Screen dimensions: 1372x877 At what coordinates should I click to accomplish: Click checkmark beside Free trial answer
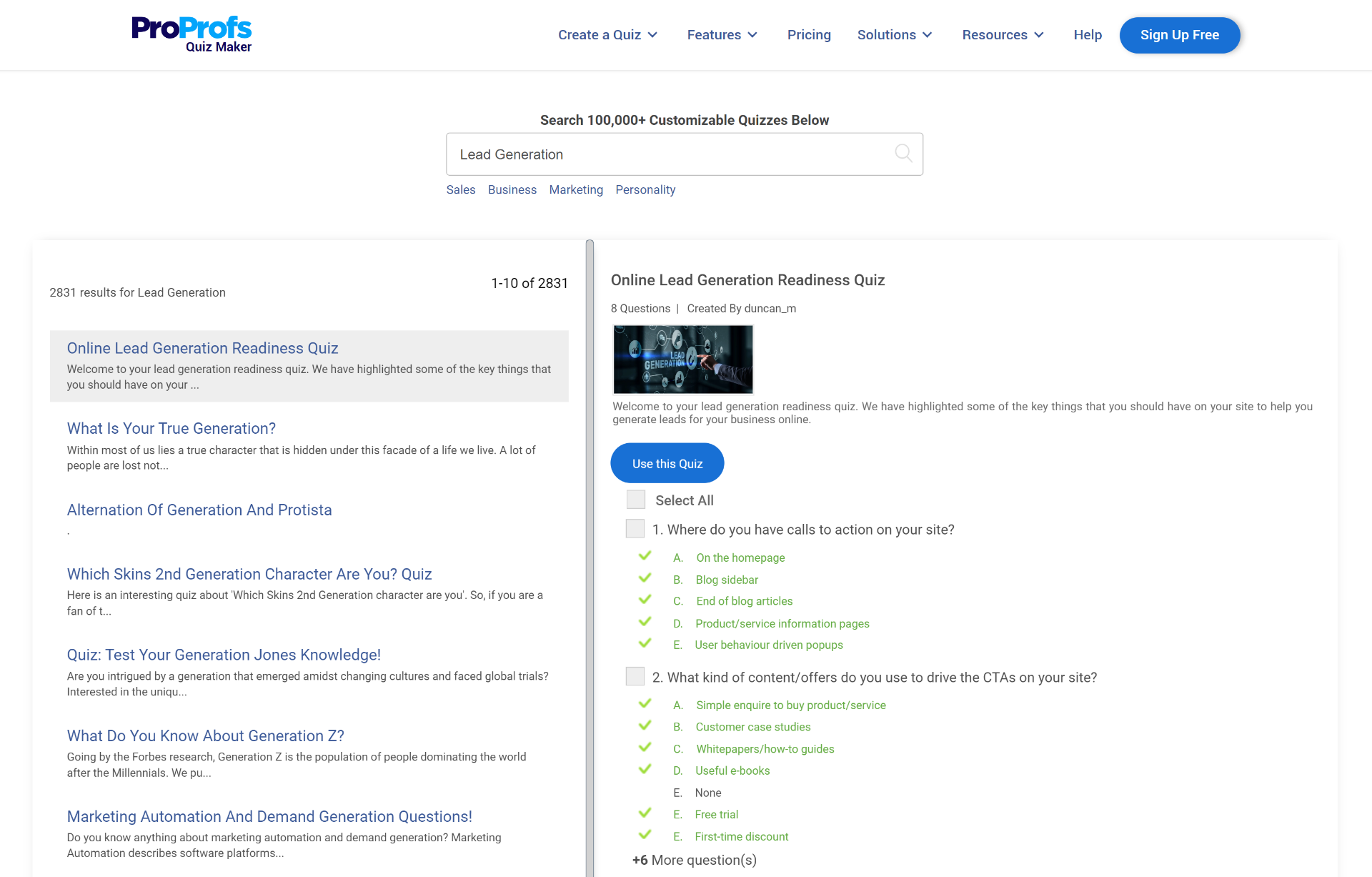pos(645,813)
